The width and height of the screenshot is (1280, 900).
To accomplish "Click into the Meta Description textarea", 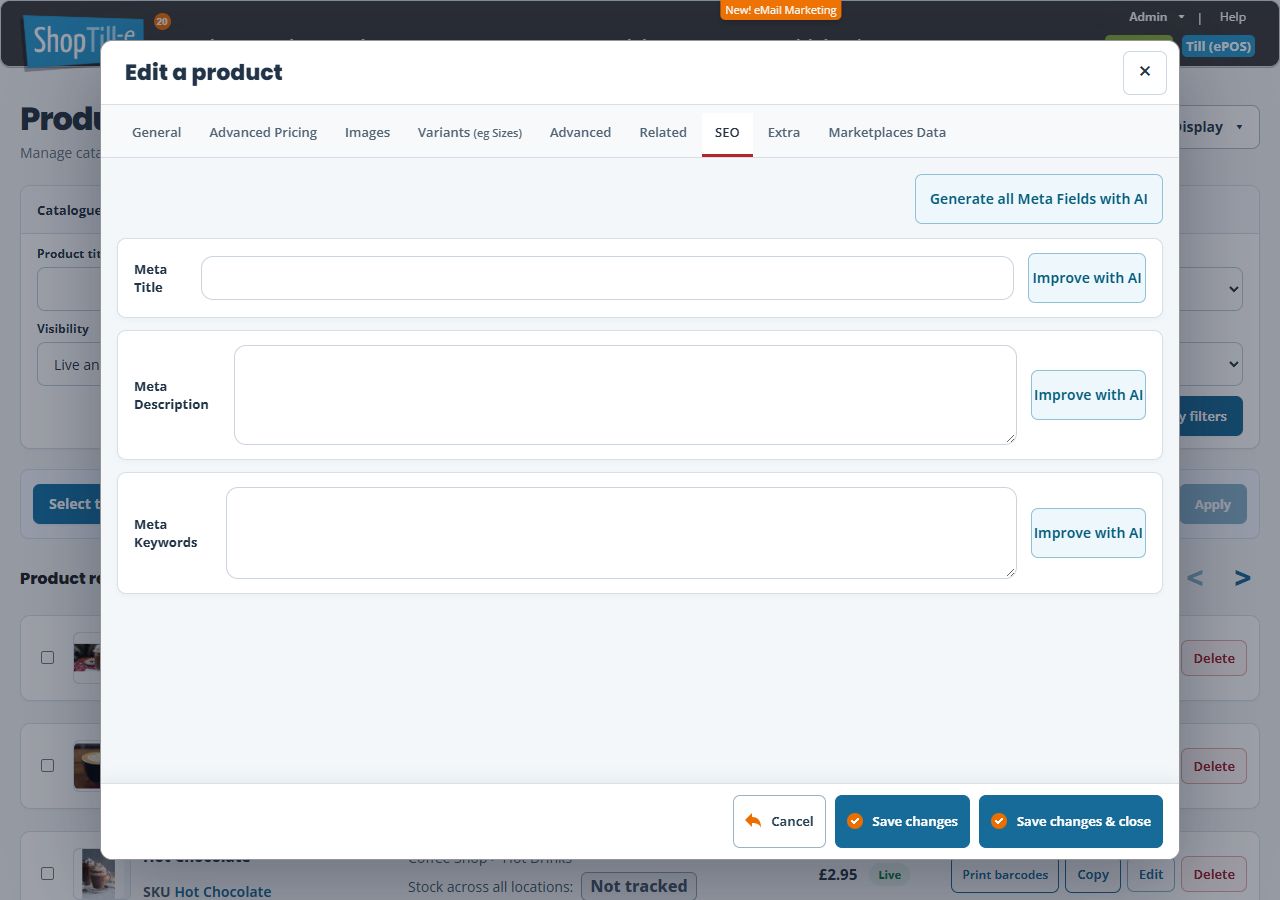I will [625, 395].
